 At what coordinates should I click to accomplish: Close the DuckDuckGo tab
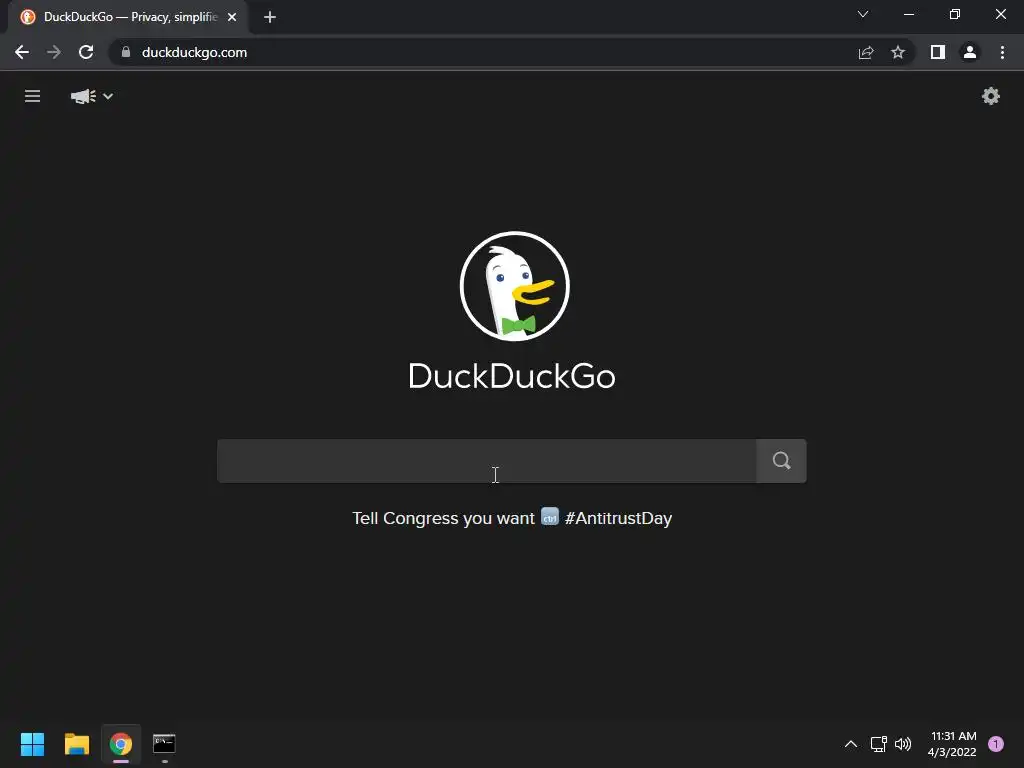click(232, 17)
